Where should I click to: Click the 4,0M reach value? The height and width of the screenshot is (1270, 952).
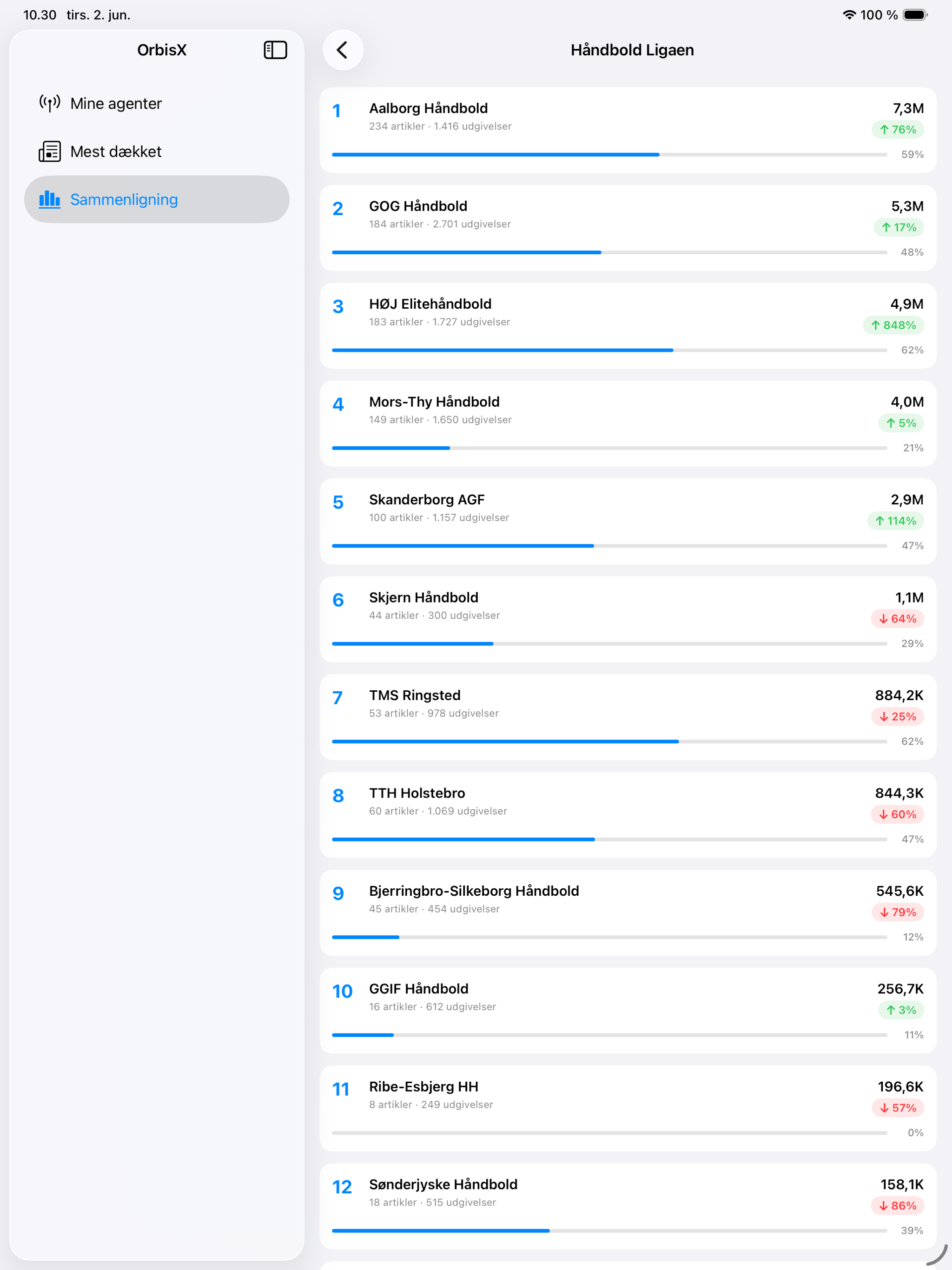tap(907, 402)
